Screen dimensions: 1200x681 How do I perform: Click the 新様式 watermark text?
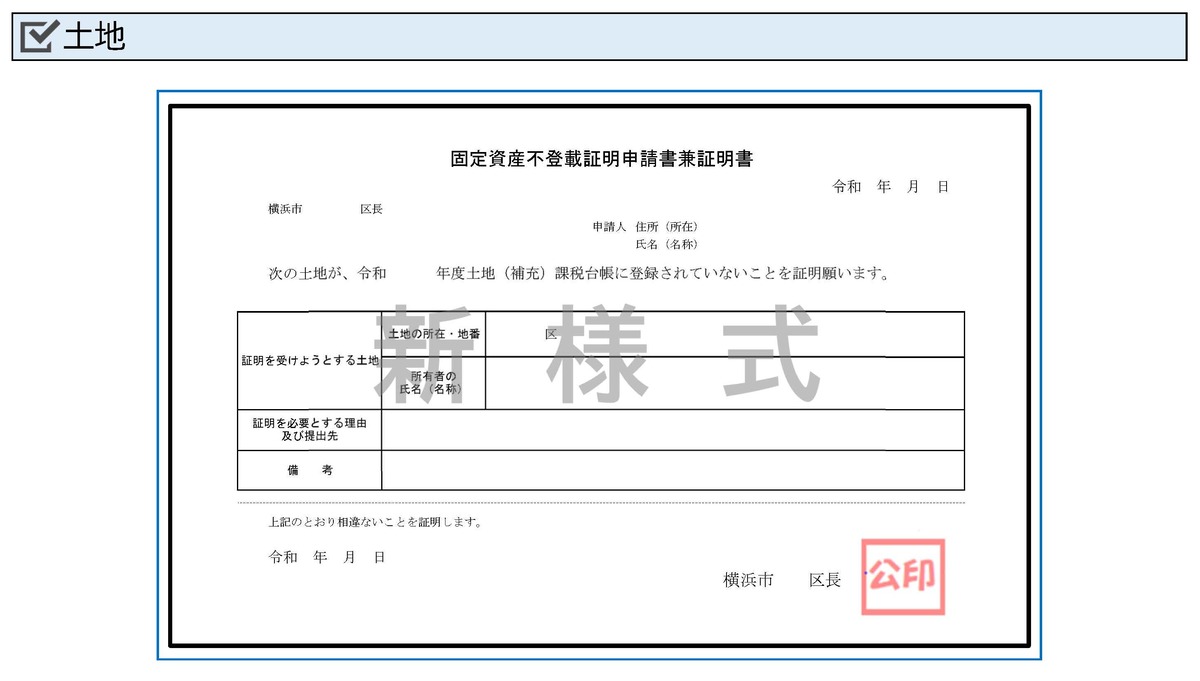[x=598, y=355]
